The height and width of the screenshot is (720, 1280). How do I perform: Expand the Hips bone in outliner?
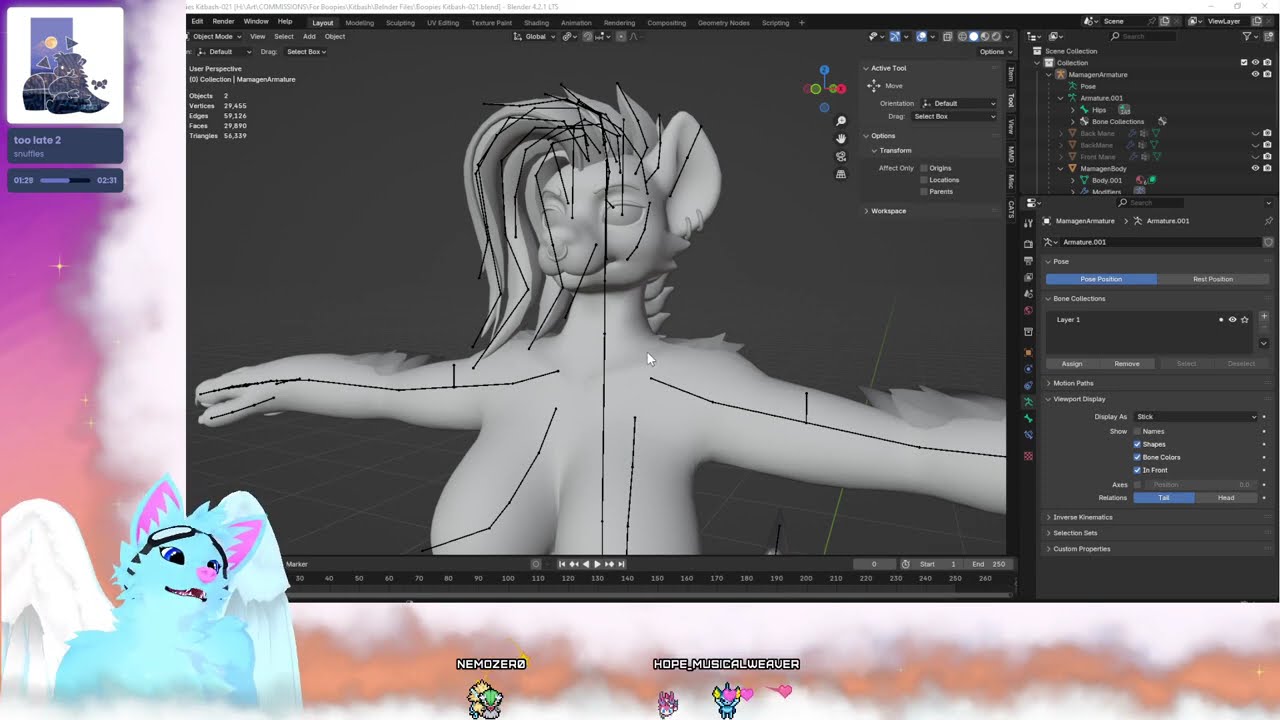coord(1072,110)
